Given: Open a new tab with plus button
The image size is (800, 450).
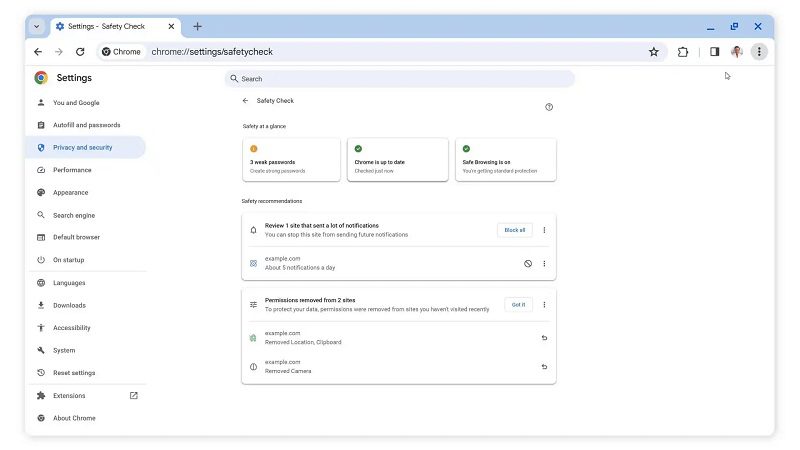Looking at the screenshot, I should [x=197, y=27].
